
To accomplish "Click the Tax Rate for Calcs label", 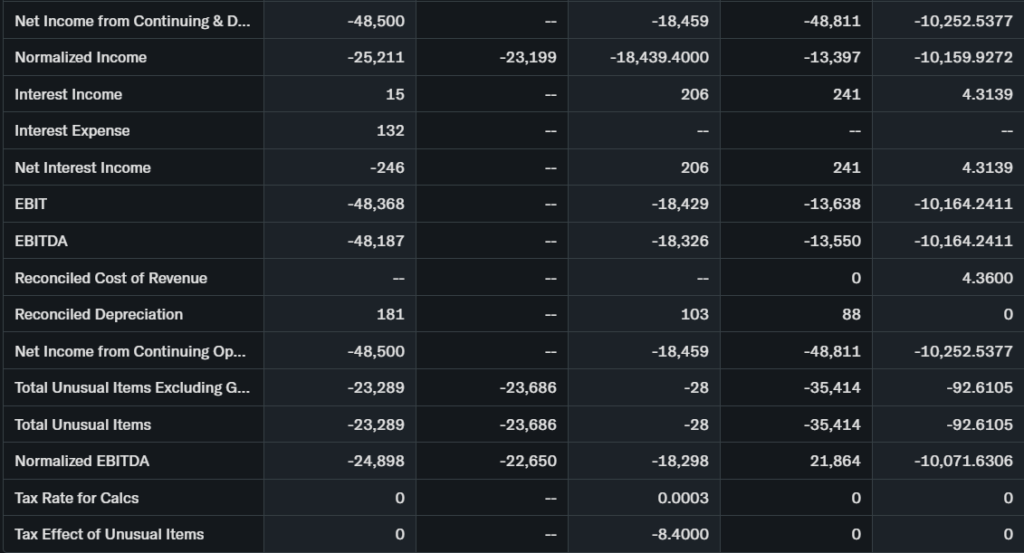I will click(76, 498).
